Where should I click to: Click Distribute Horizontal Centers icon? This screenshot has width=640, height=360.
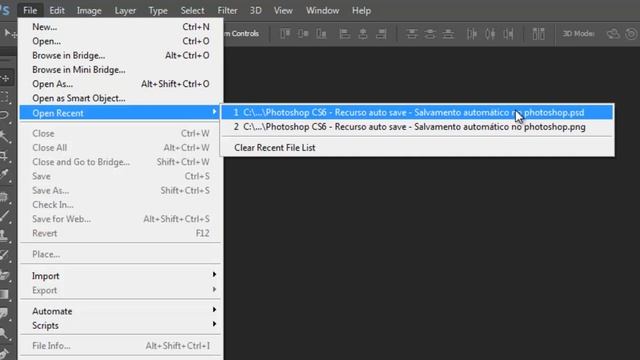pyautogui.click(x=490, y=33)
